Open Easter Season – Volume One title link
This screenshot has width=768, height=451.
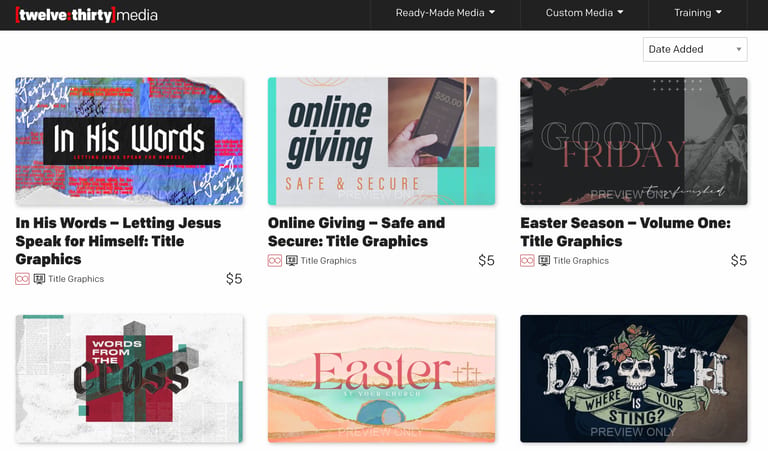click(x=625, y=232)
